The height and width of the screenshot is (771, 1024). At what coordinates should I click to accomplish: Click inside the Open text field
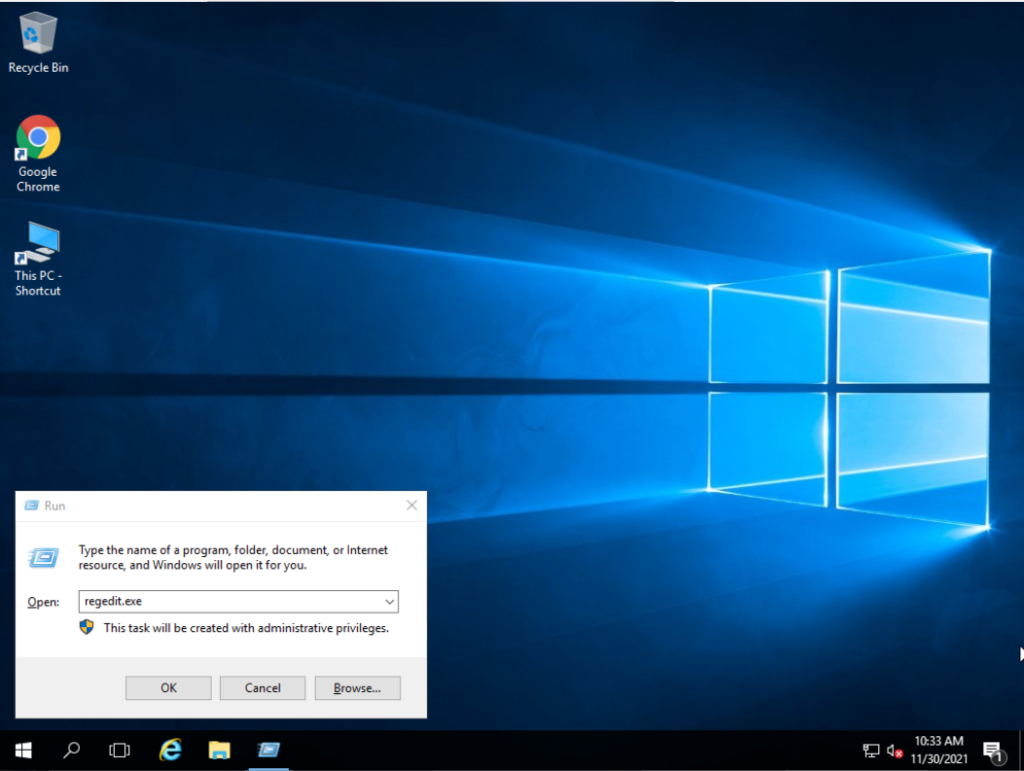[x=230, y=601]
